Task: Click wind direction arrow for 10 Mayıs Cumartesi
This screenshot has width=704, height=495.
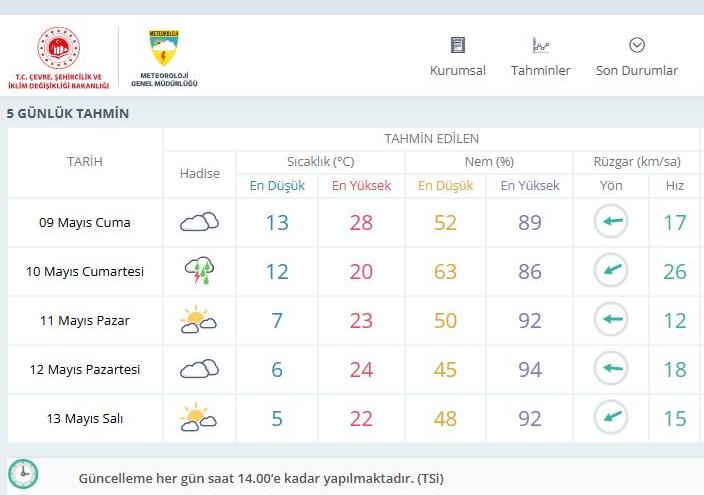Action: (x=611, y=270)
